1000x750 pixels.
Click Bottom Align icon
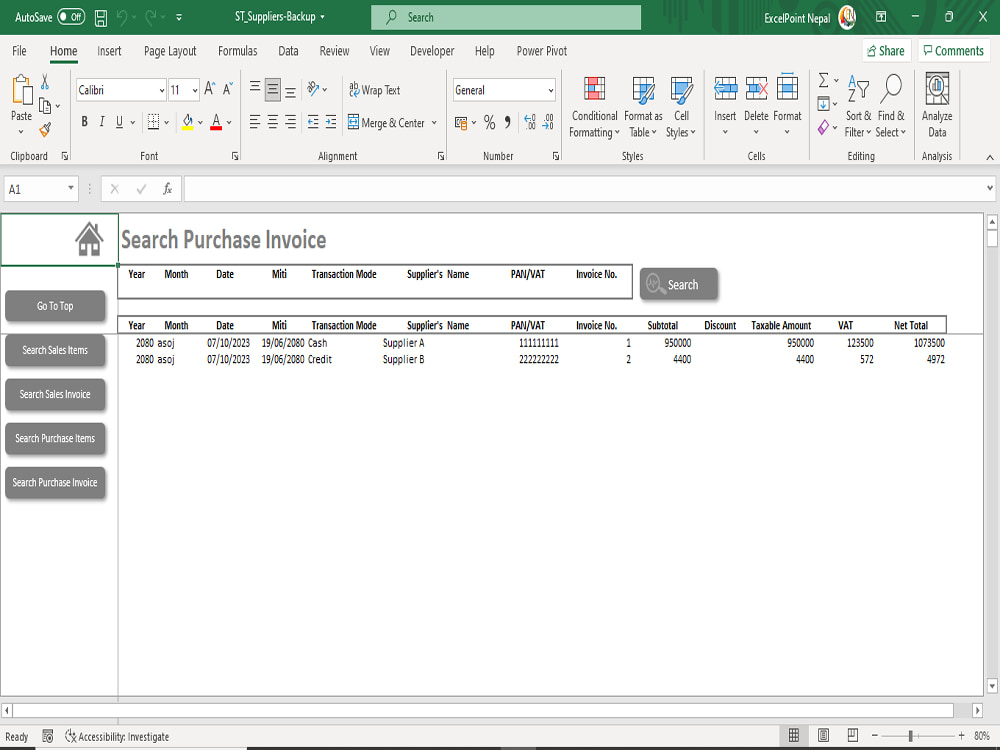click(290, 90)
